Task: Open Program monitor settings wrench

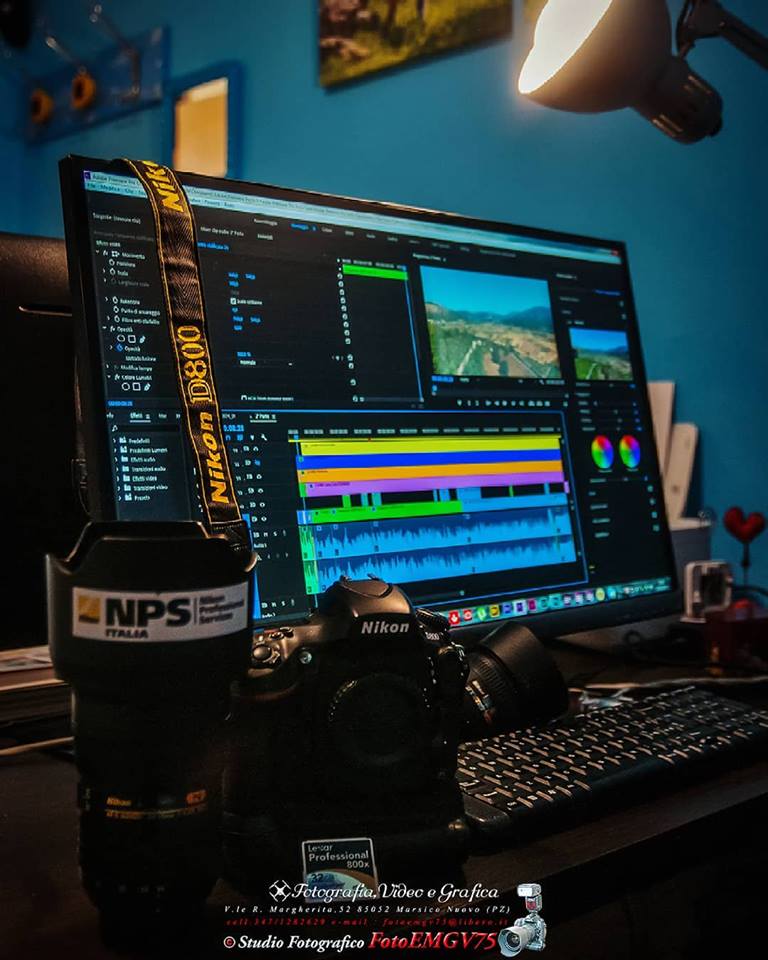Action: (x=543, y=381)
